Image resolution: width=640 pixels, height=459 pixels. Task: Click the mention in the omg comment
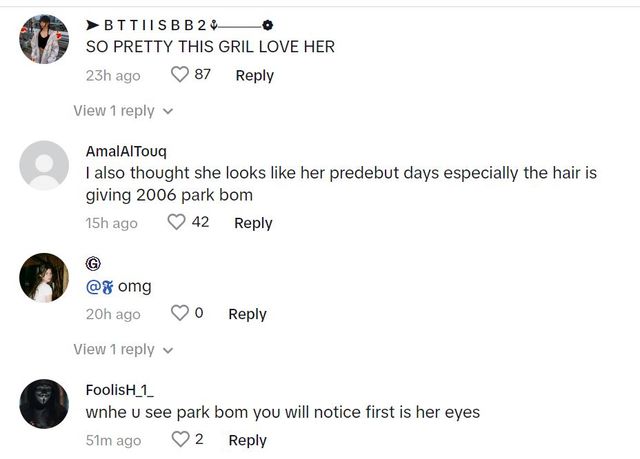coord(99,287)
